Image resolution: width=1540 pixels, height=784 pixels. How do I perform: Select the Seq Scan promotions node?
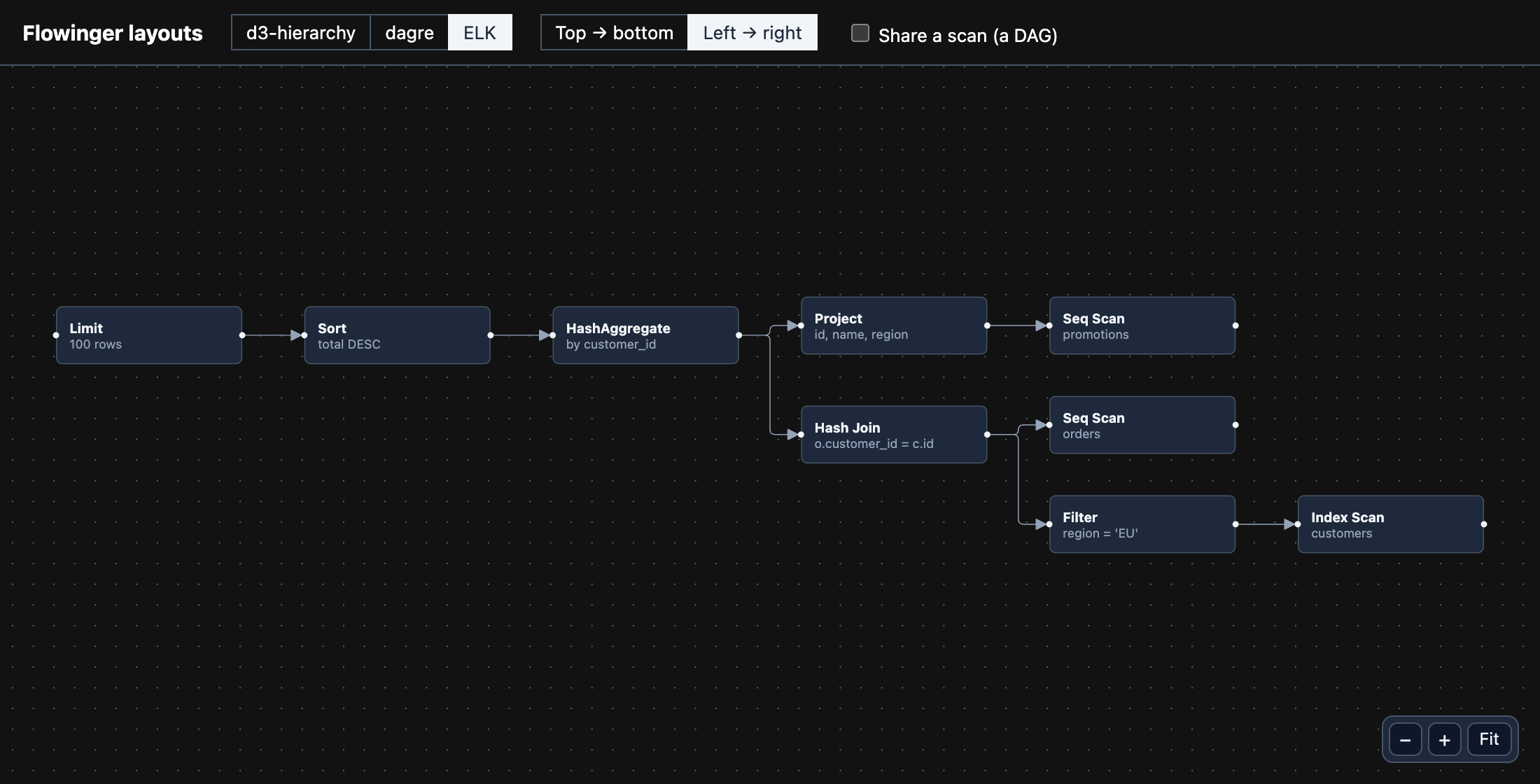click(1142, 325)
